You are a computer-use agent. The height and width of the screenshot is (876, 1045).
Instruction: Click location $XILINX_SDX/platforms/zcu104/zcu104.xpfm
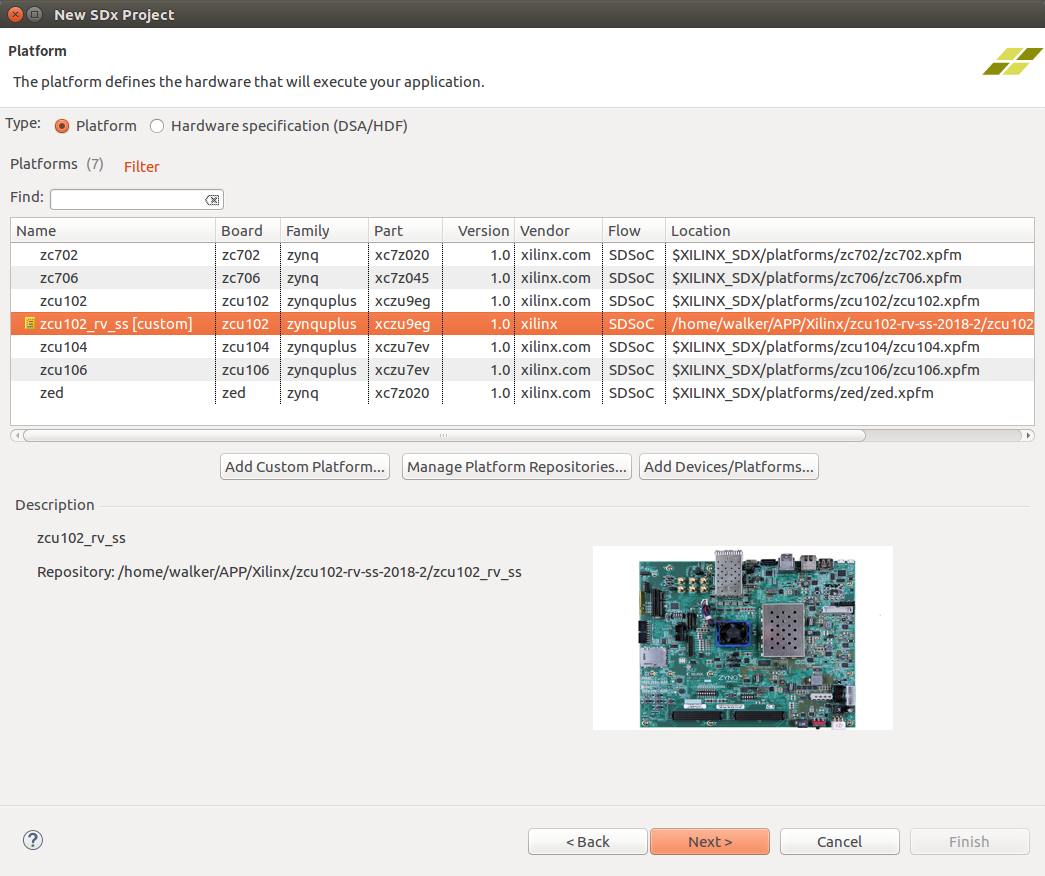826,347
